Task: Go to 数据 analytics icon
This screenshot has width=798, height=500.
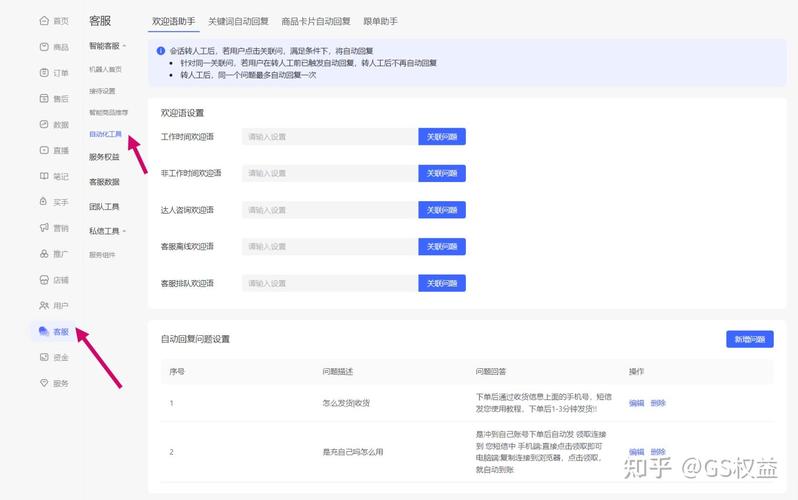Action: tap(44, 125)
